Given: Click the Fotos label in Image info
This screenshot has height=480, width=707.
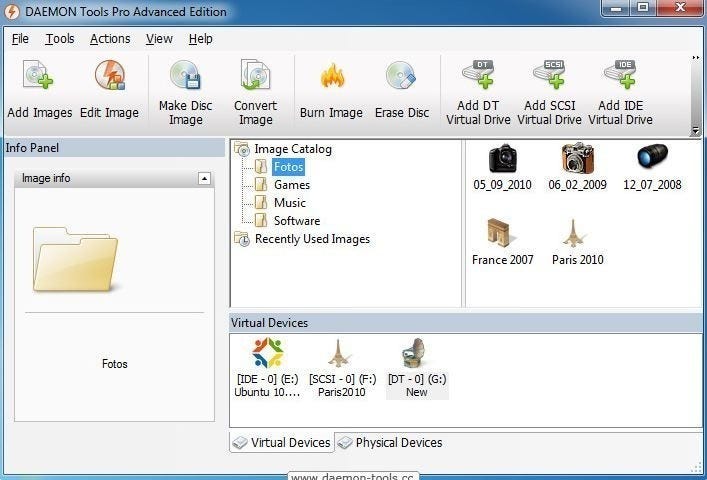Looking at the screenshot, I should (x=115, y=364).
